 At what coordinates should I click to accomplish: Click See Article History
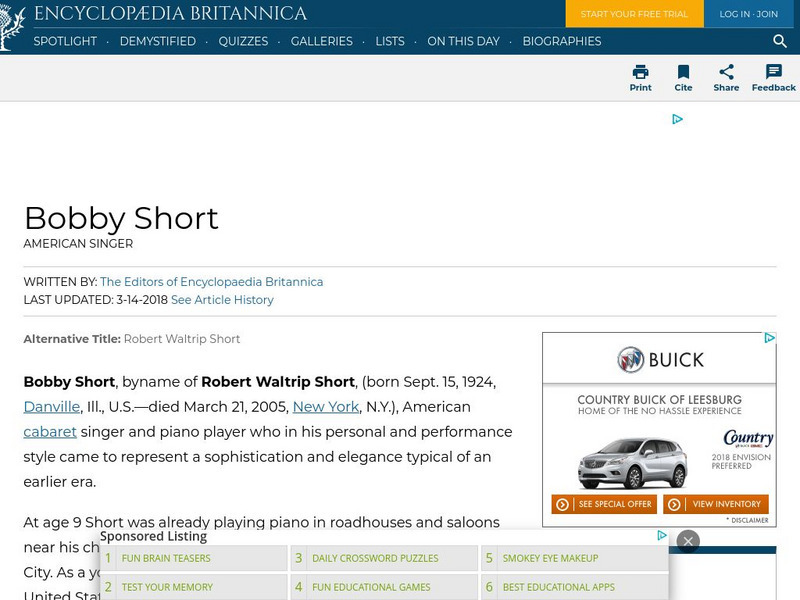(222, 299)
